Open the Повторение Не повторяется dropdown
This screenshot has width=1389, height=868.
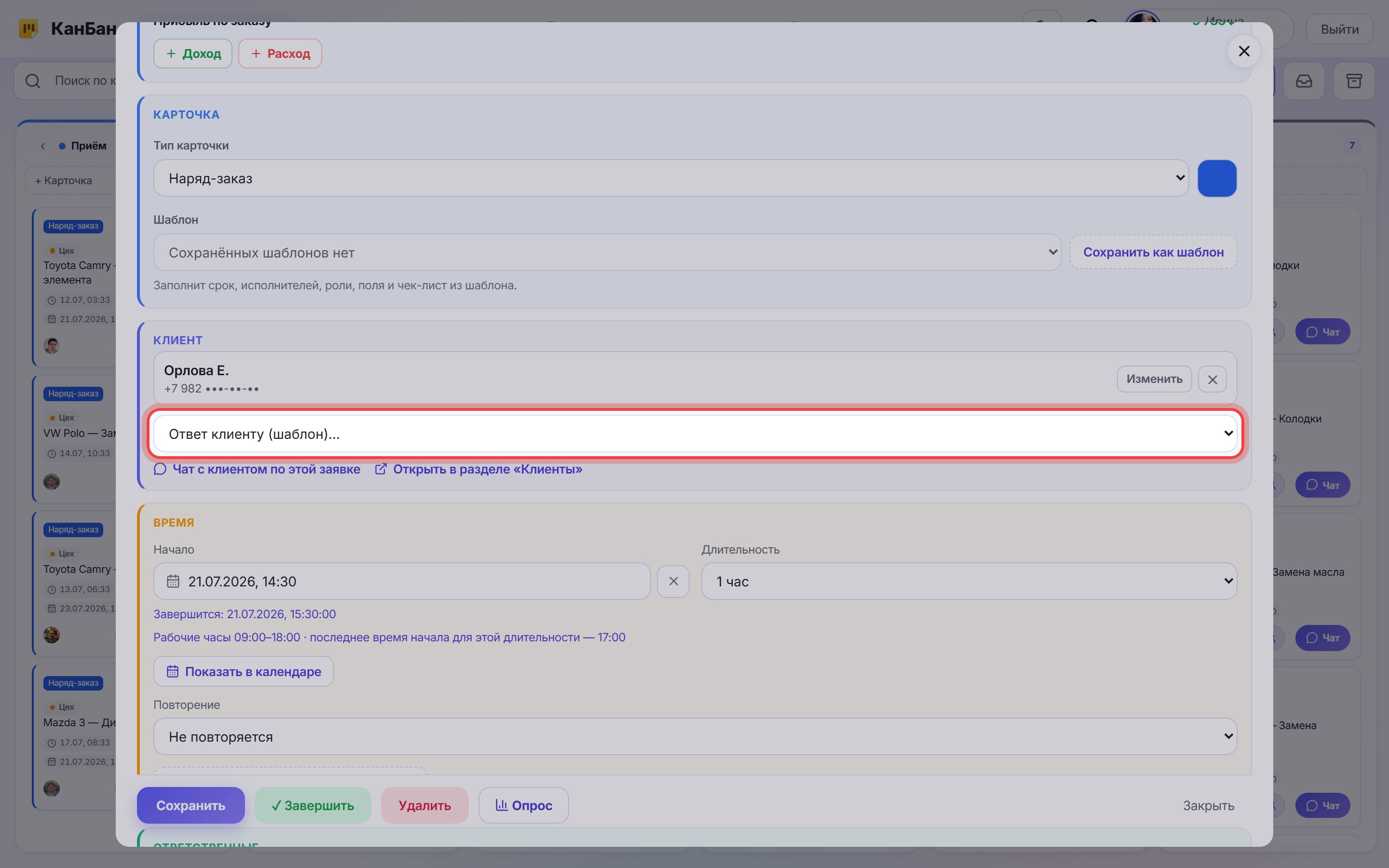click(x=695, y=736)
